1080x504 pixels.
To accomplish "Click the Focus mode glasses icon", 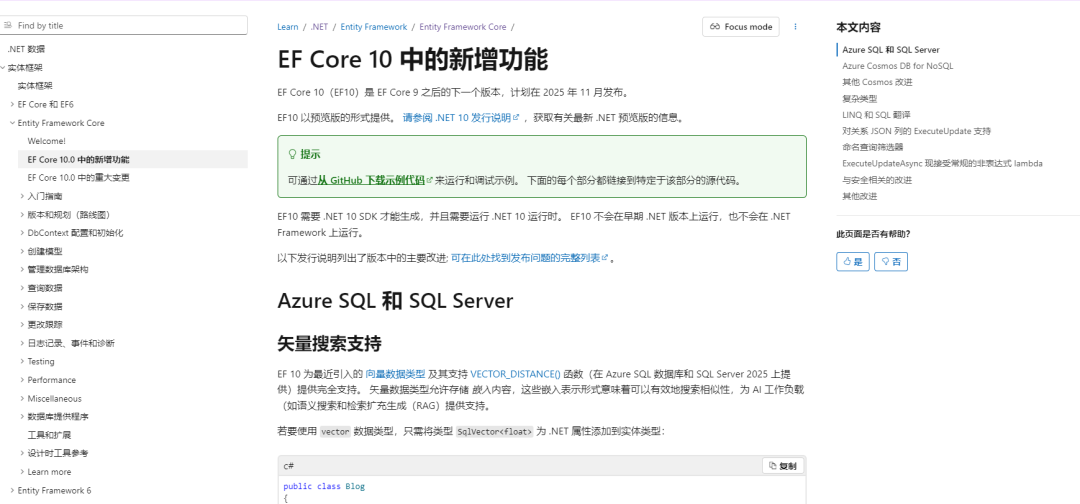I will [x=716, y=27].
